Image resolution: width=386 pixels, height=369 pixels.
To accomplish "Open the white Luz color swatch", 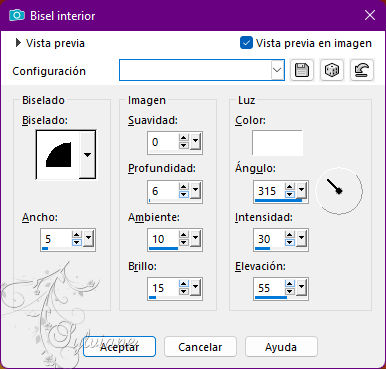I will [277, 143].
